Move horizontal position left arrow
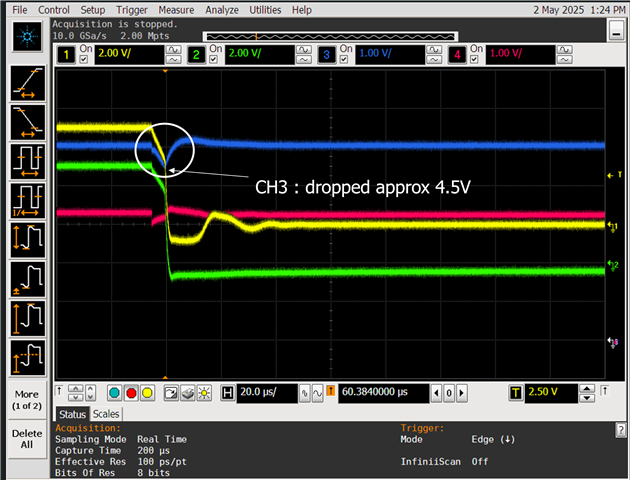This screenshot has height=480, width=630. [x=437, y=393]
